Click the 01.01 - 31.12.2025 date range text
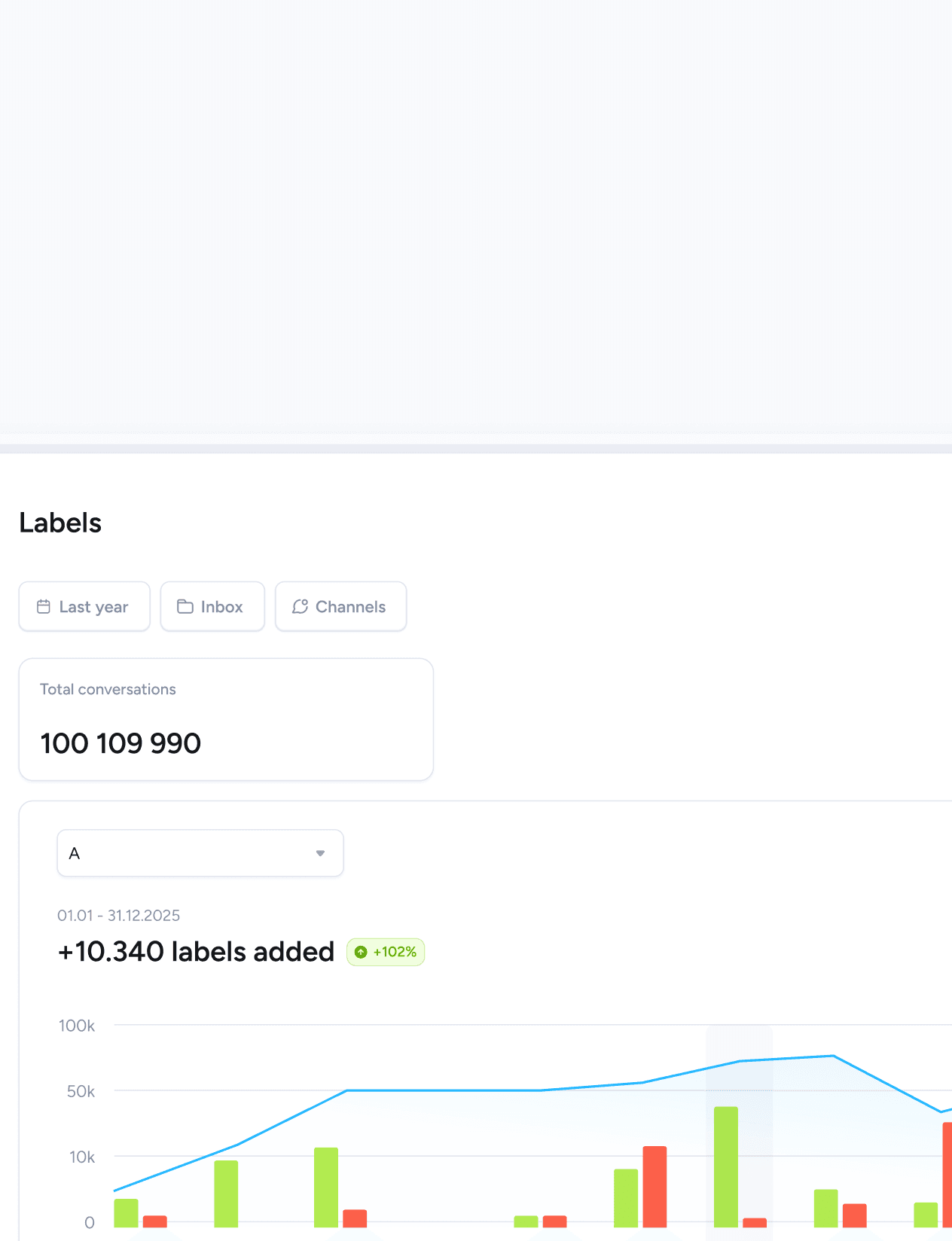The width and height of the screenshot is (952, 1241). point(119,916)
